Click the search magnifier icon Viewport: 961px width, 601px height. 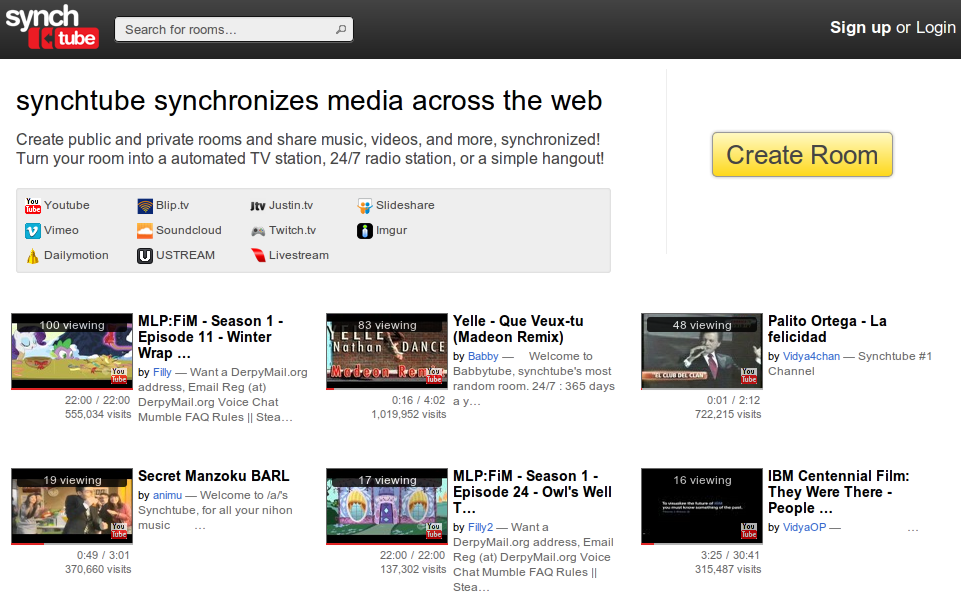pos(341,30)
